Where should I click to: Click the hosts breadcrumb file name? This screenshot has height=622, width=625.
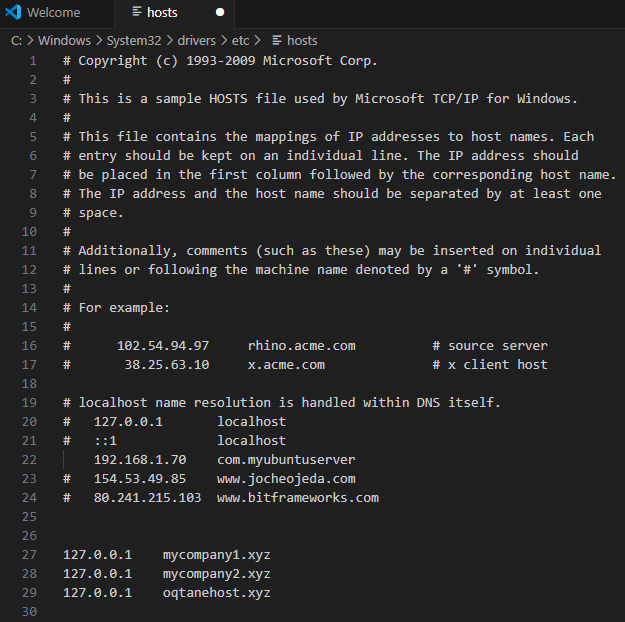point(302,41)
